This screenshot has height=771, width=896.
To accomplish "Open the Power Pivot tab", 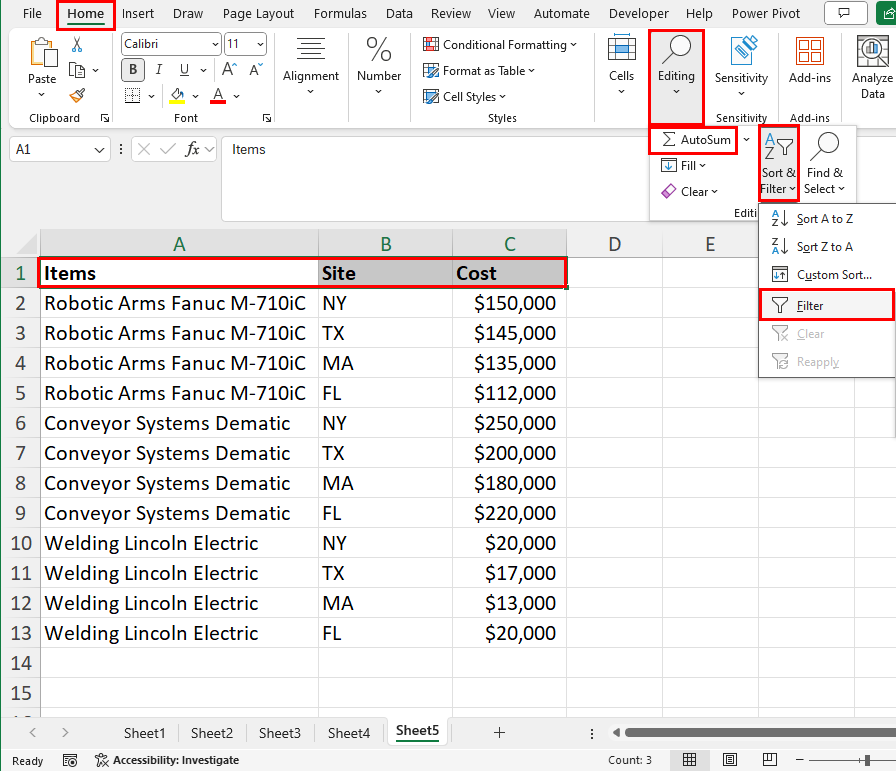I will click(x=766, y=13).
